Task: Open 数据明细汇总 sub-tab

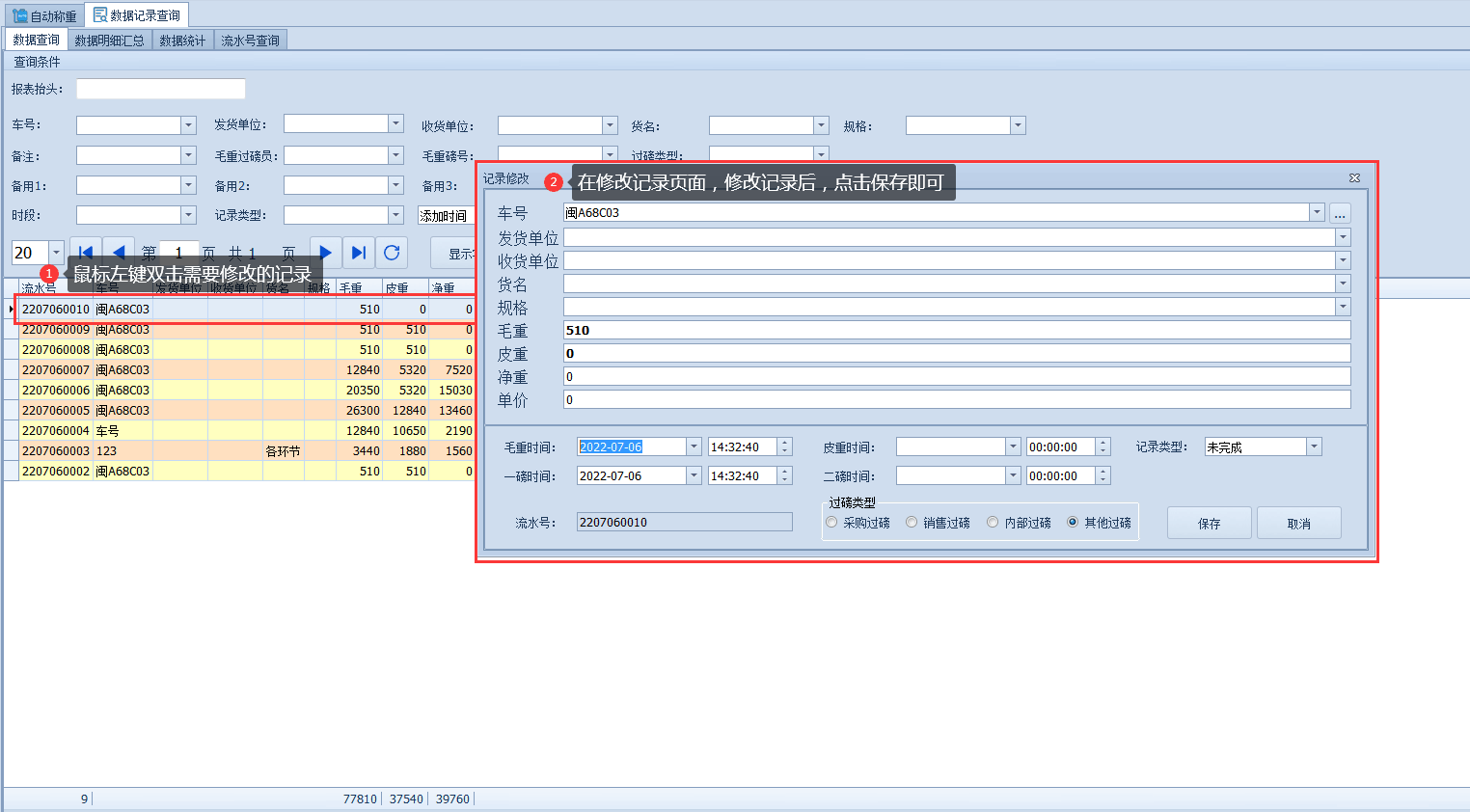Action: (110, 41)
